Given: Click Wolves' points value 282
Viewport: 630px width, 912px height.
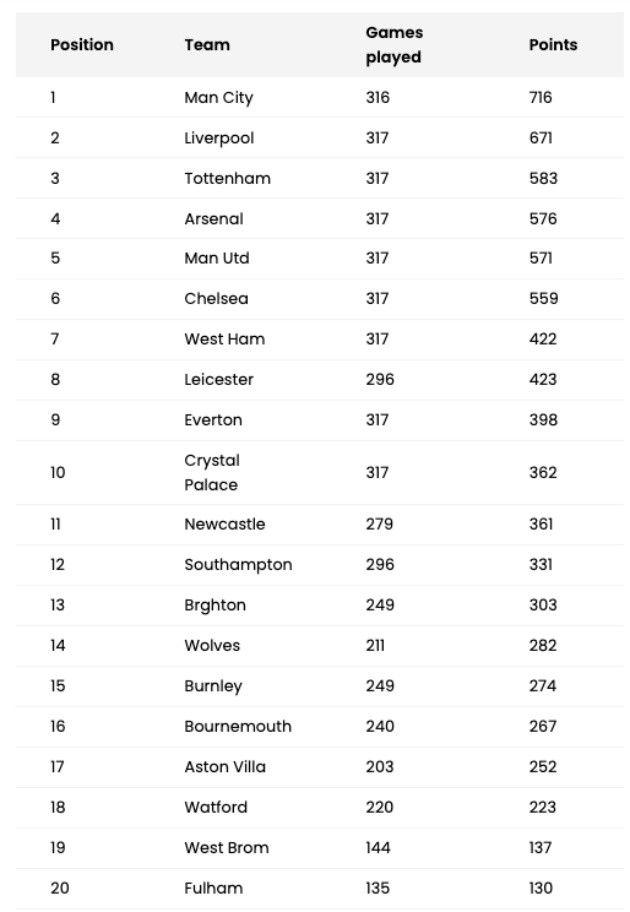Looking at the screenshot, I should click(543, 646).
